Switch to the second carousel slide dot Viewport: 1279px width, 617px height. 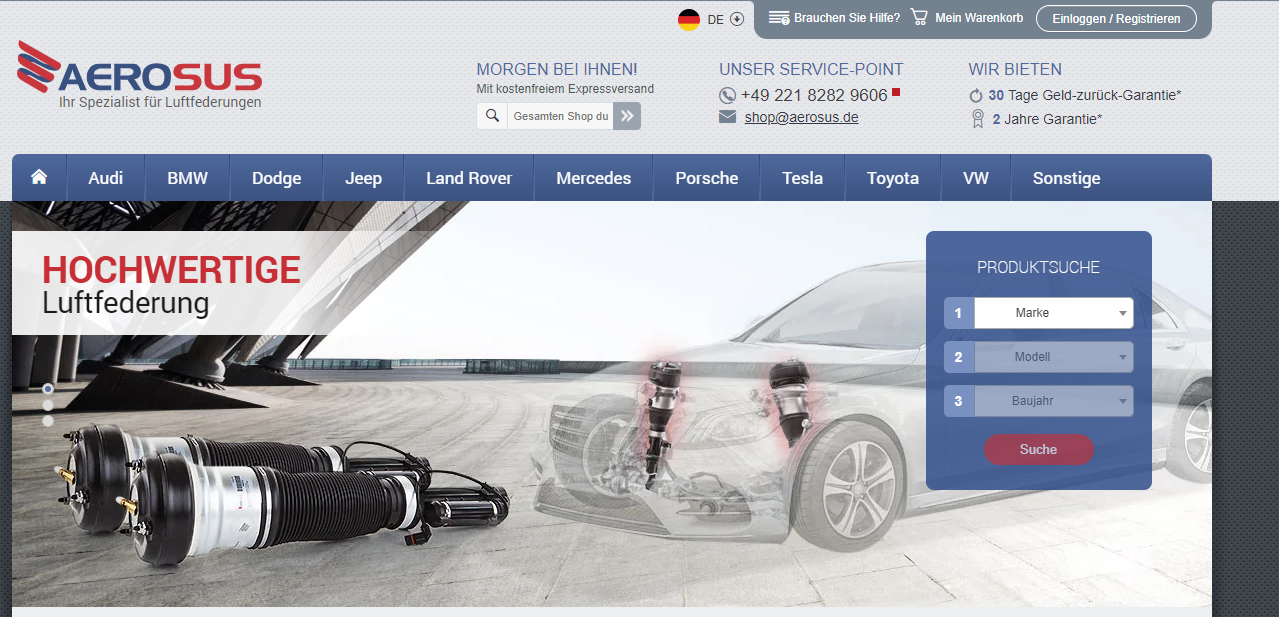(48, 405)
